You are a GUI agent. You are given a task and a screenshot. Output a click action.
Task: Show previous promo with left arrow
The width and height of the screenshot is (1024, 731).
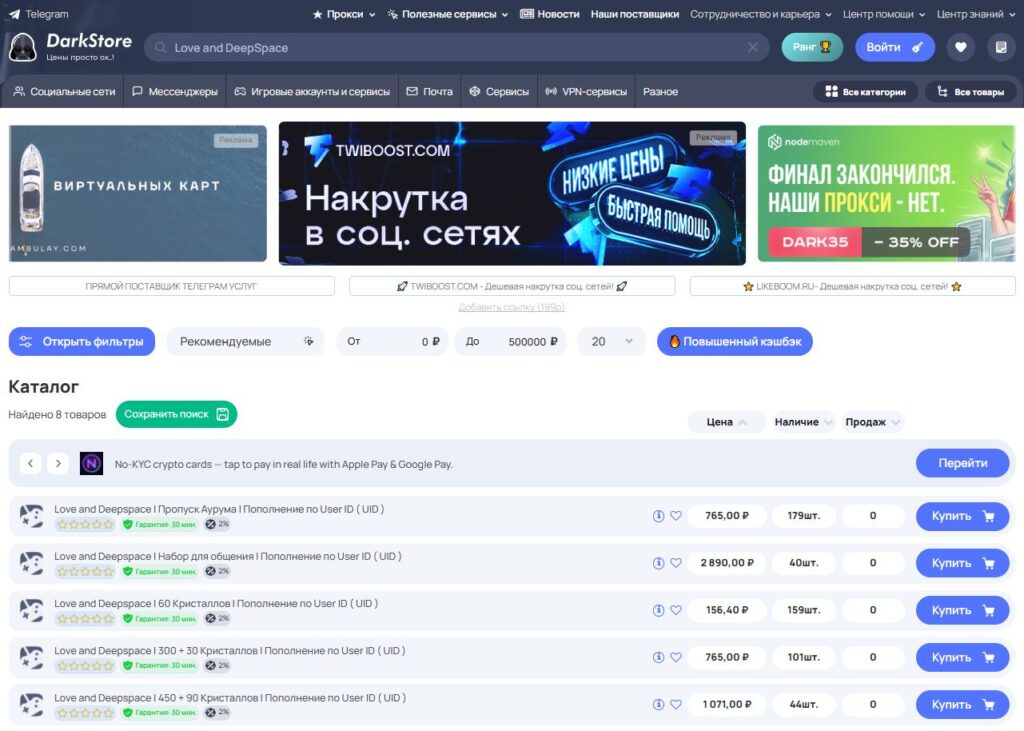30,463
